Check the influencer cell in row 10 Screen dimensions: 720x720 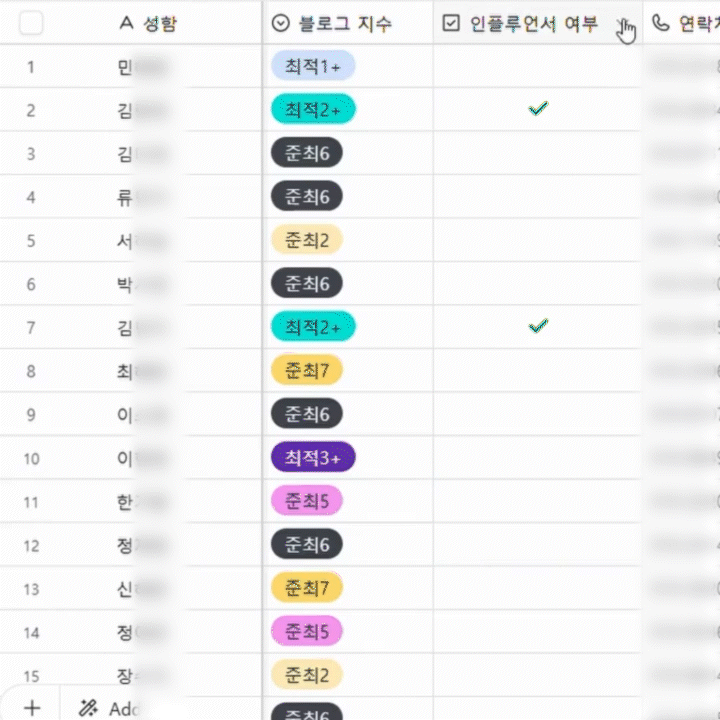539,457
